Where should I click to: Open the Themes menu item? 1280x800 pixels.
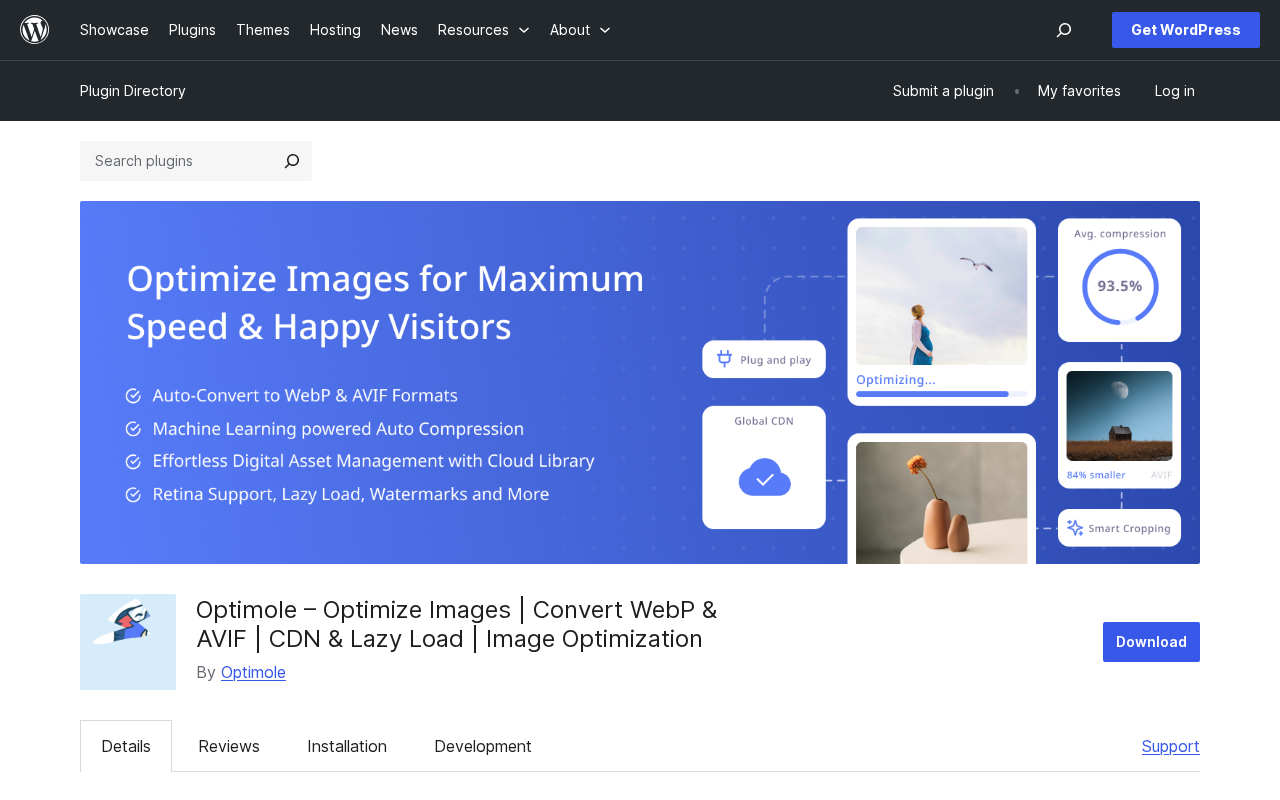tap(263, 30)
